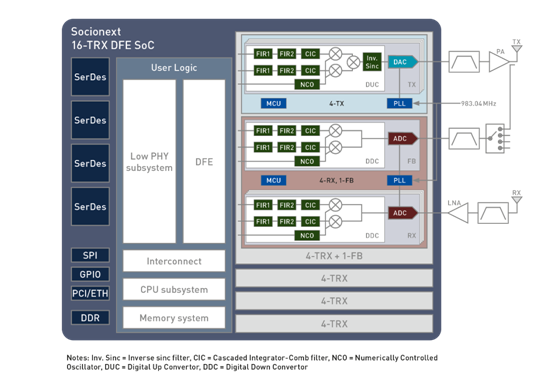Click the upper mixer in the FB DDC

[x=335, y=131]
